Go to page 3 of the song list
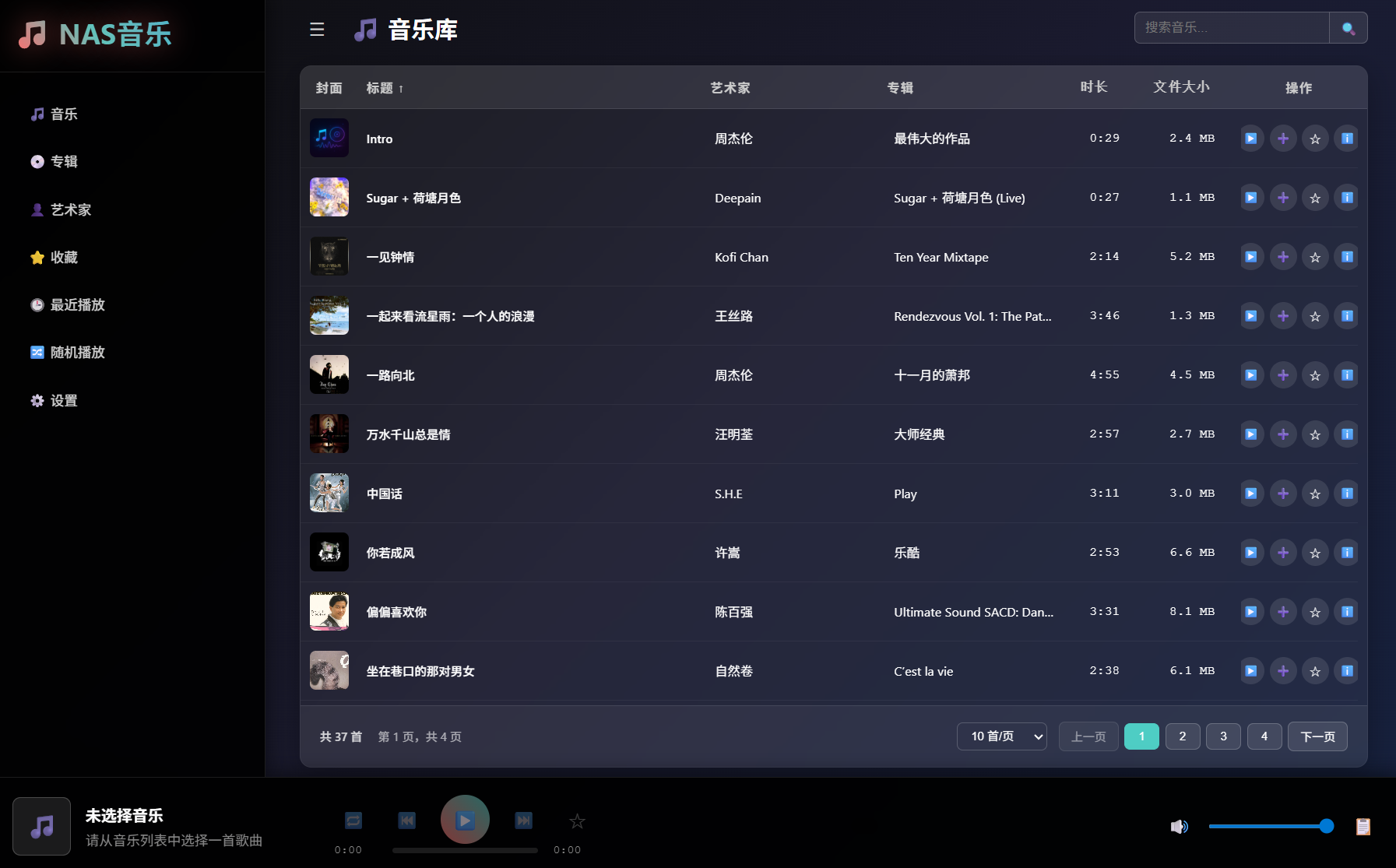Viewport: 1396px width, 868px height. point(1222,736)
